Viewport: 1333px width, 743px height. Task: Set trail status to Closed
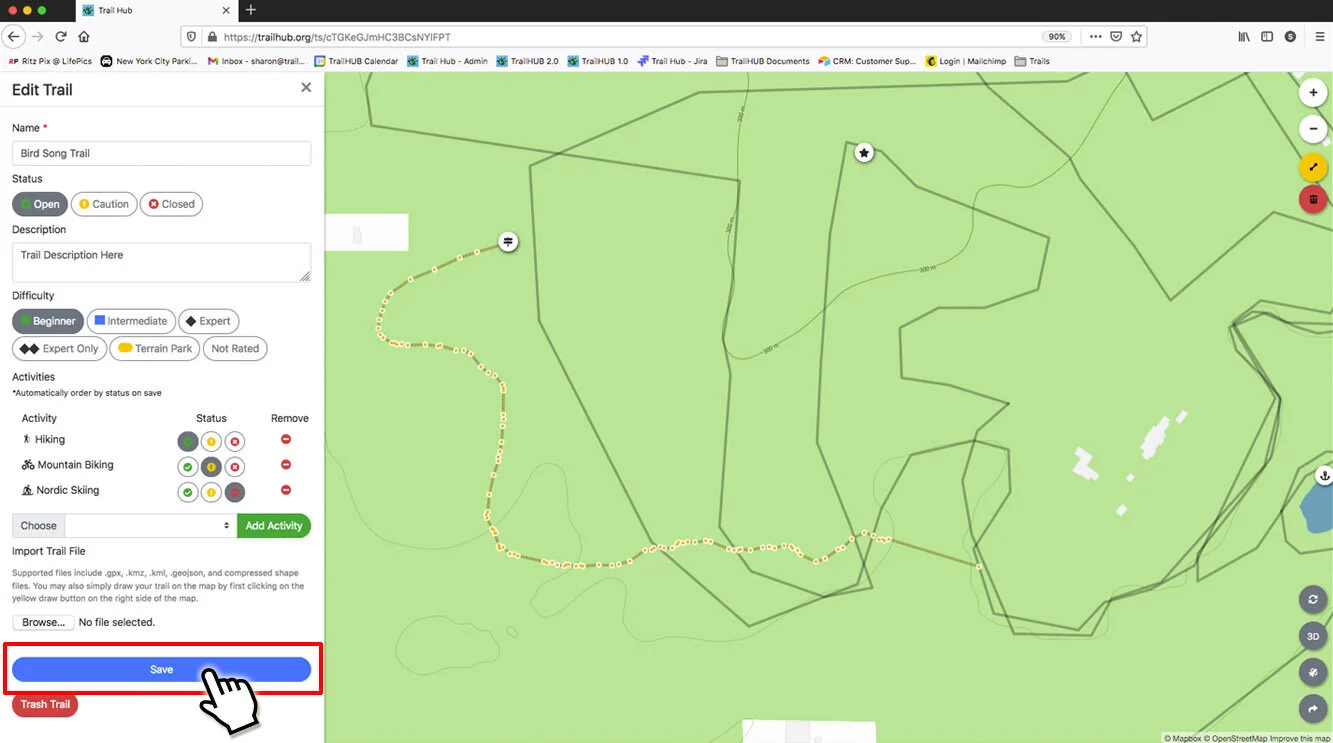[171, 204]
